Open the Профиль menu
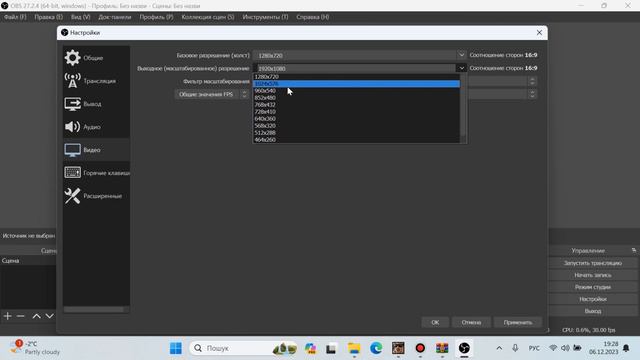Viewport: 640px width, 360px height. click(156, 17)
